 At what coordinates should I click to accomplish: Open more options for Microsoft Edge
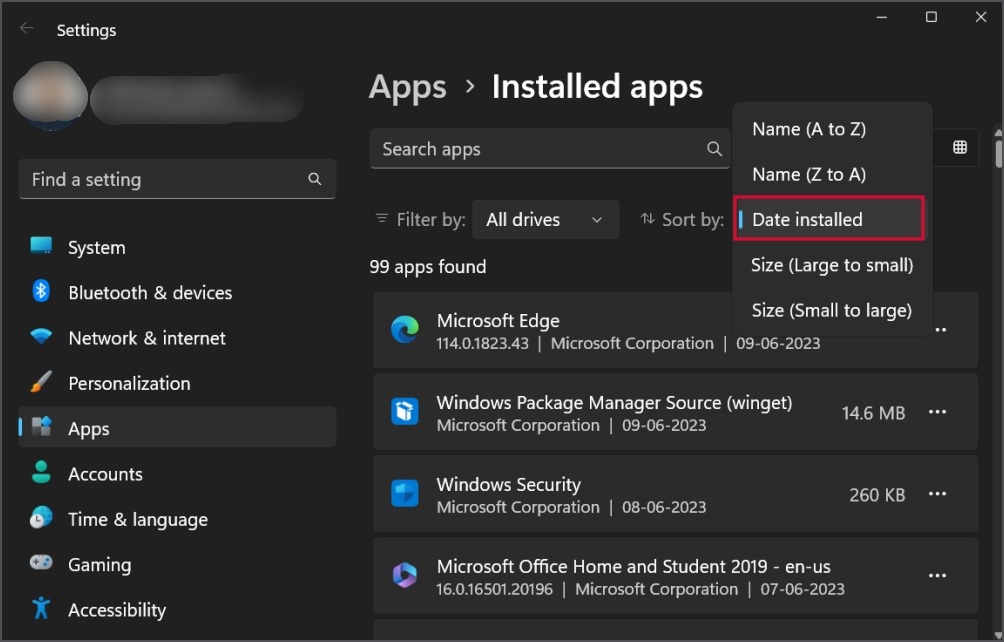point(940,330)
